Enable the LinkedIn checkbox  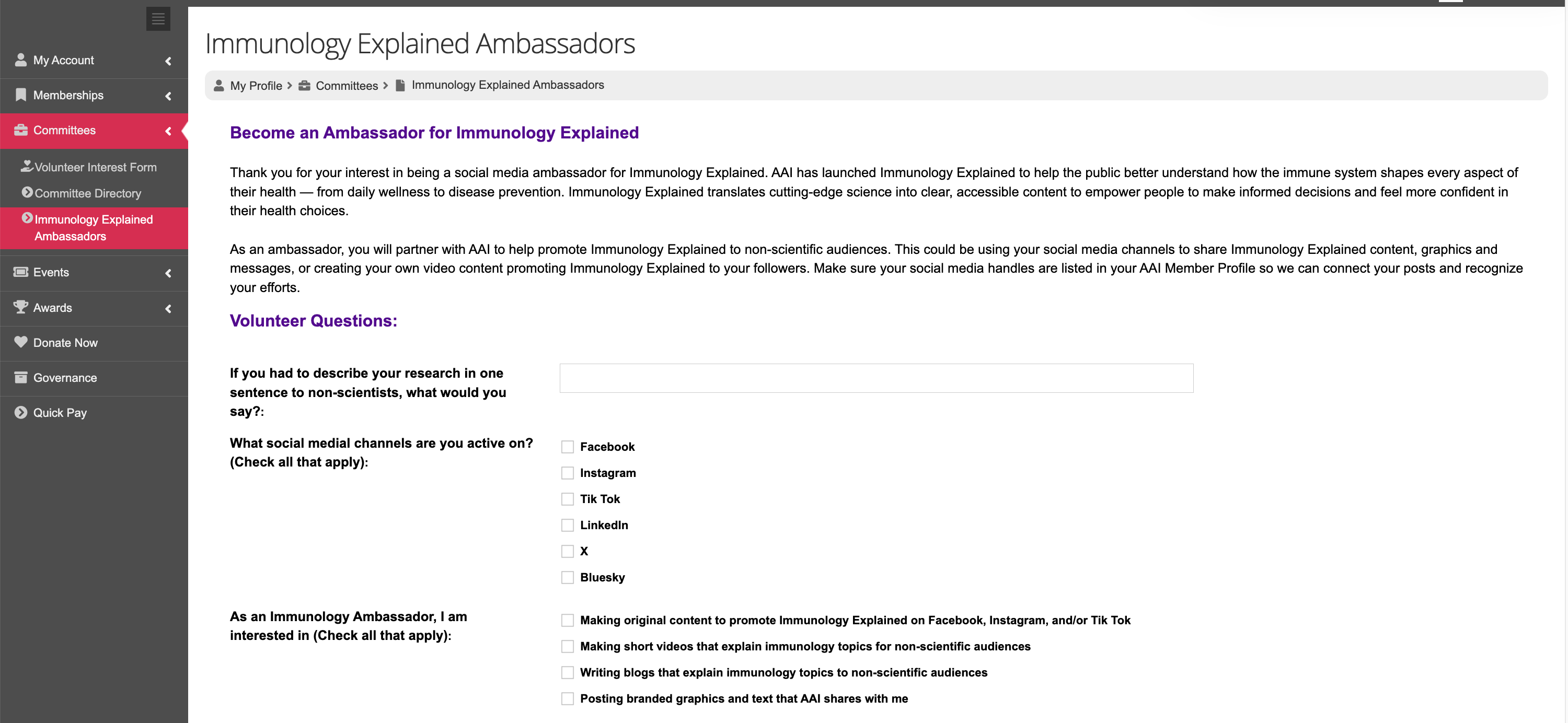tap(567, 525)
